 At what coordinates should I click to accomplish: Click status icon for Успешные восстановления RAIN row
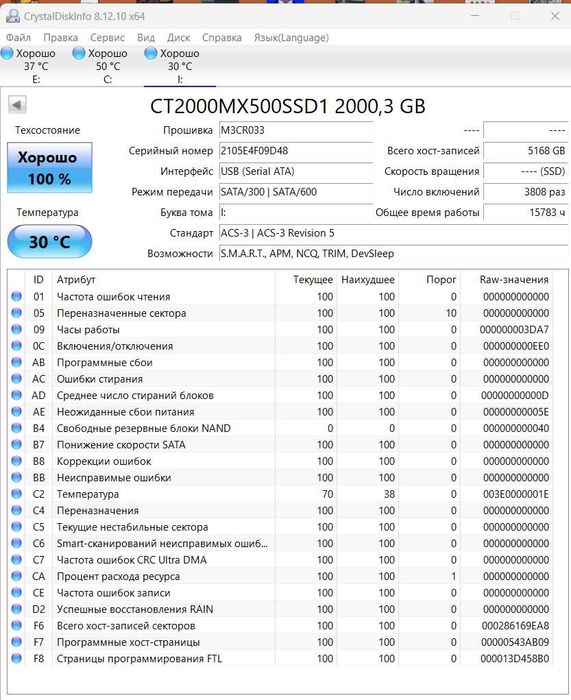17,609
